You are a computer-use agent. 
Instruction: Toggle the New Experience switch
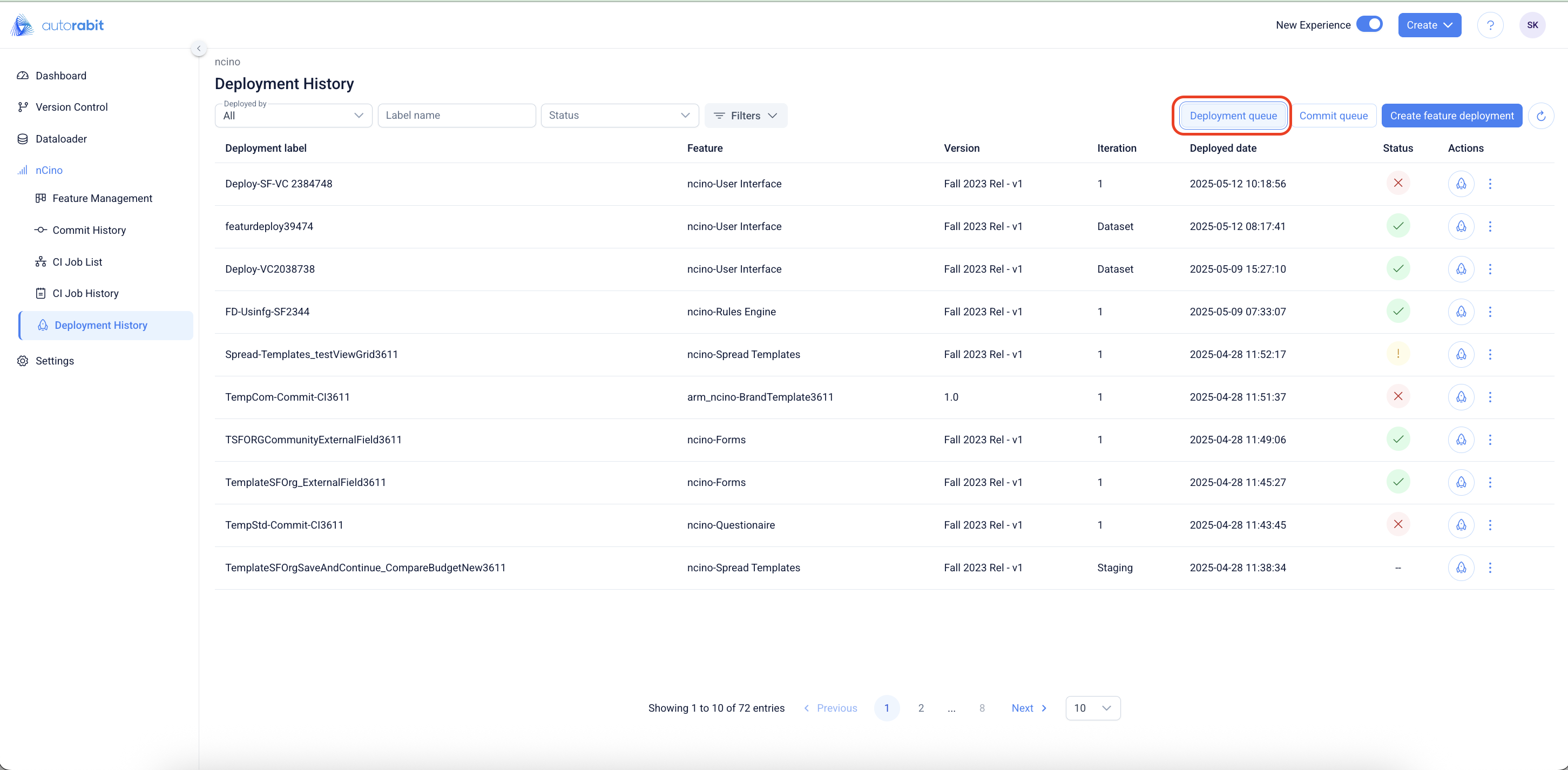[x=1369, y=24]
